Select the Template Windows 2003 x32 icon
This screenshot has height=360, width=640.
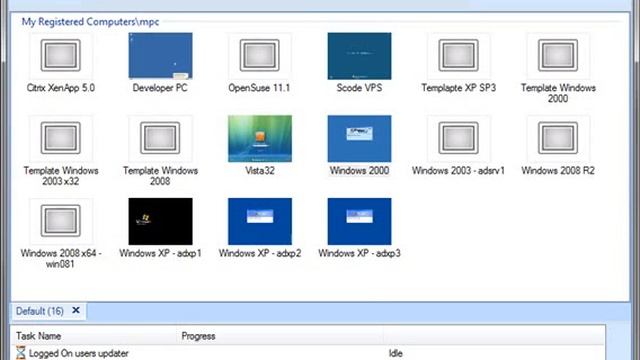point(60,138)
